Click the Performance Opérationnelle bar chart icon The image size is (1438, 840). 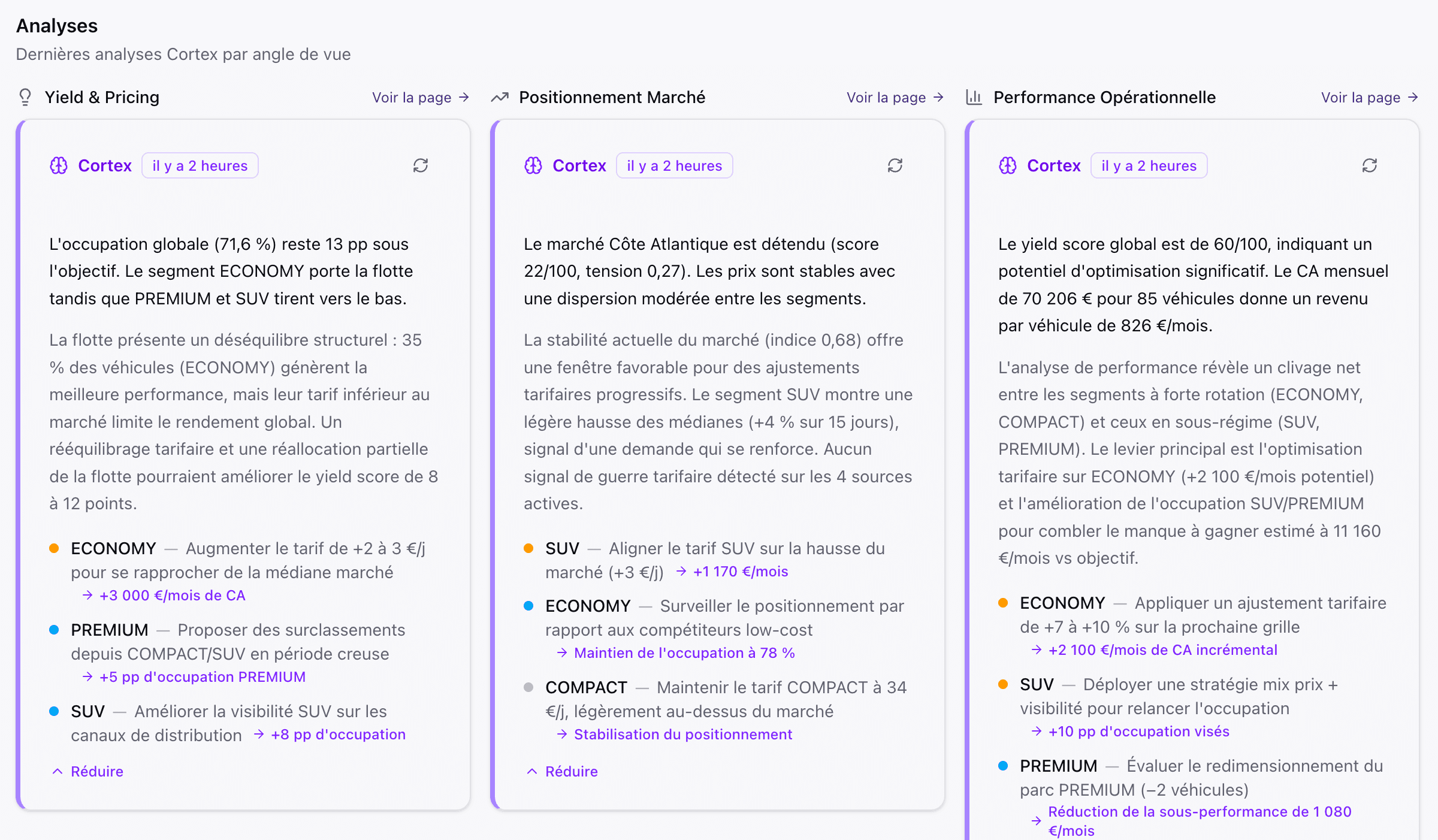[974, 96]
